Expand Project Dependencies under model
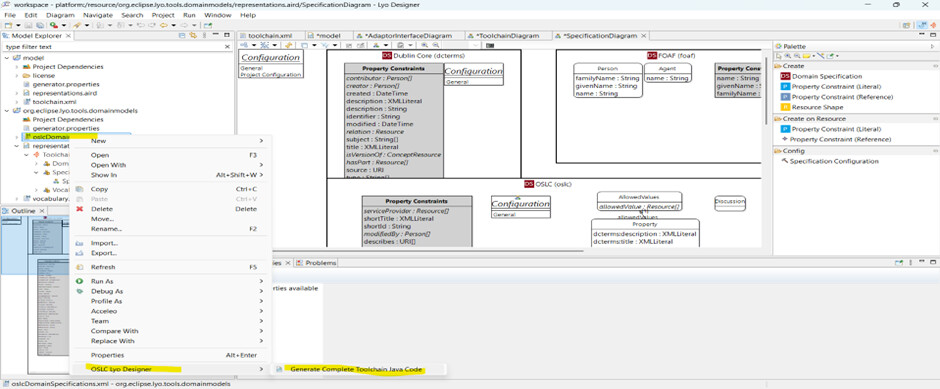 [17, 67]
